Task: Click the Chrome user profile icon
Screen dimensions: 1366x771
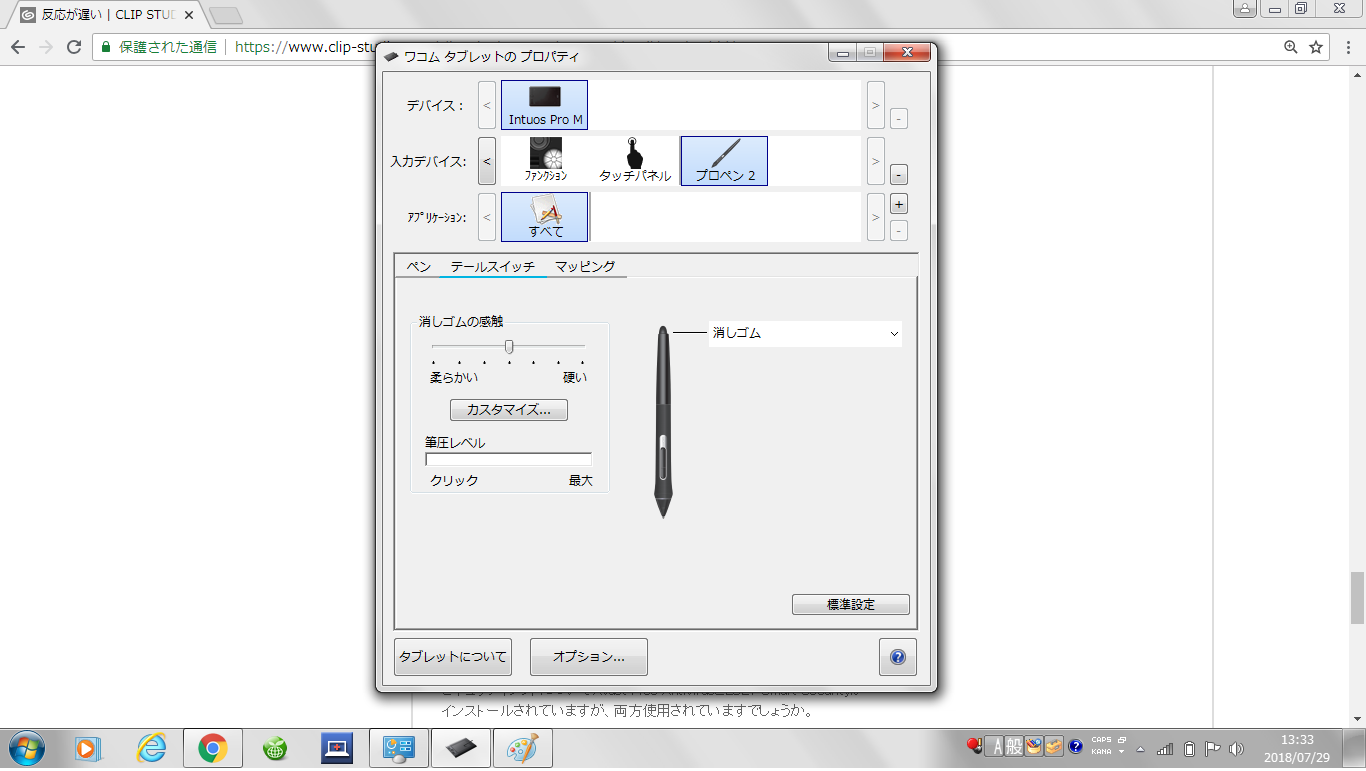Action: point(1244,8)
